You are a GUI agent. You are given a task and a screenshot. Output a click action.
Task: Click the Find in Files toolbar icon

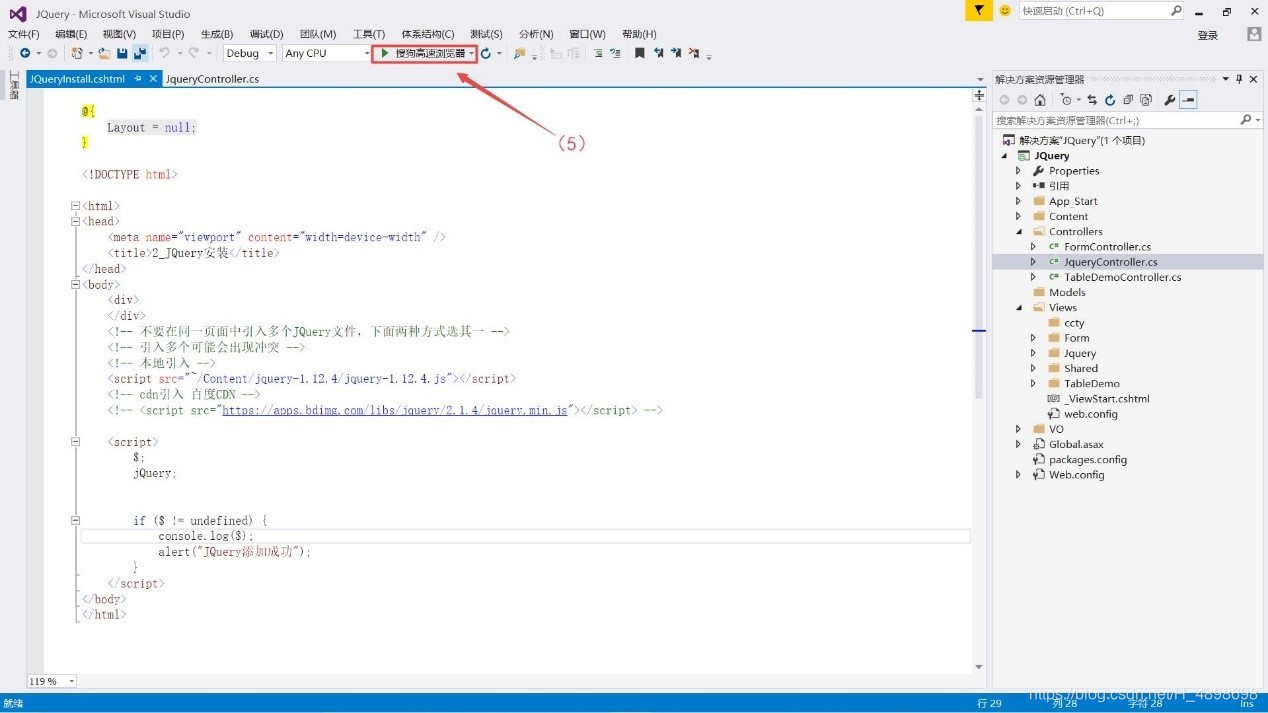[519, 53]
